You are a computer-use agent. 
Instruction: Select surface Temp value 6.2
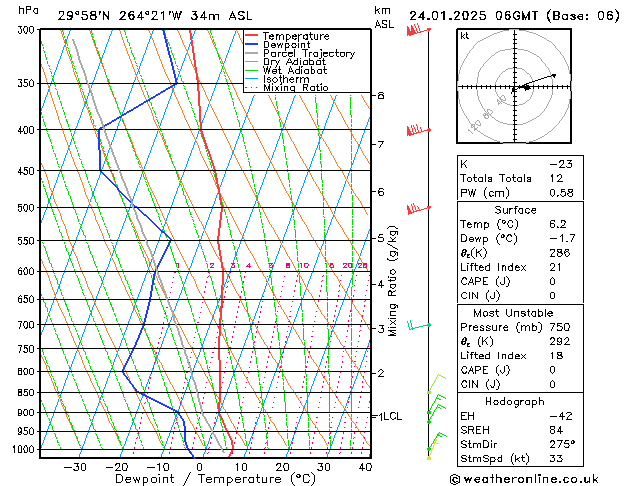tap(558, 224)
